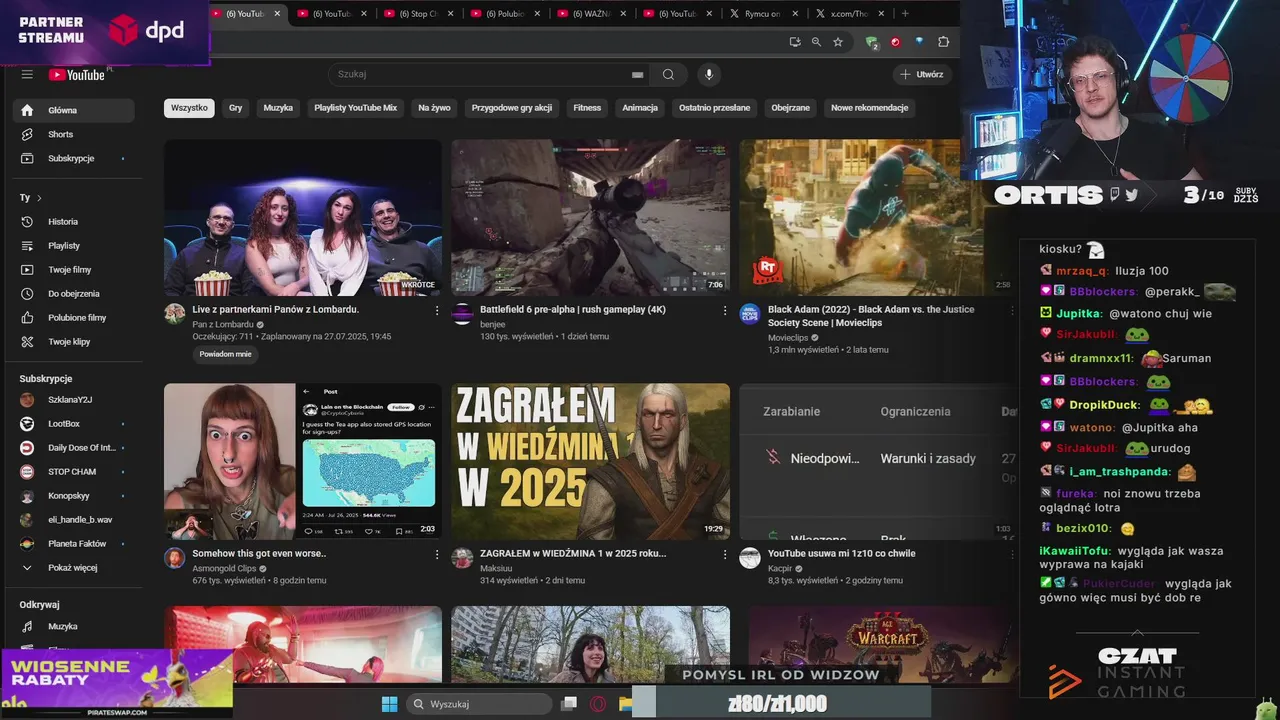Image resolution: width=1280 pixels, height=720 pixels.
Task: Select the Wszystko filter chip
Action: [x=189, y=108]
